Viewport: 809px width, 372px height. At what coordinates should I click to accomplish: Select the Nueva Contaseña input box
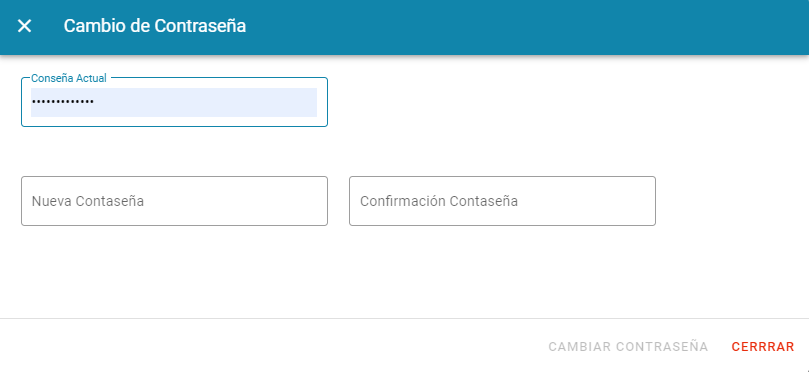tap(174, 201)
